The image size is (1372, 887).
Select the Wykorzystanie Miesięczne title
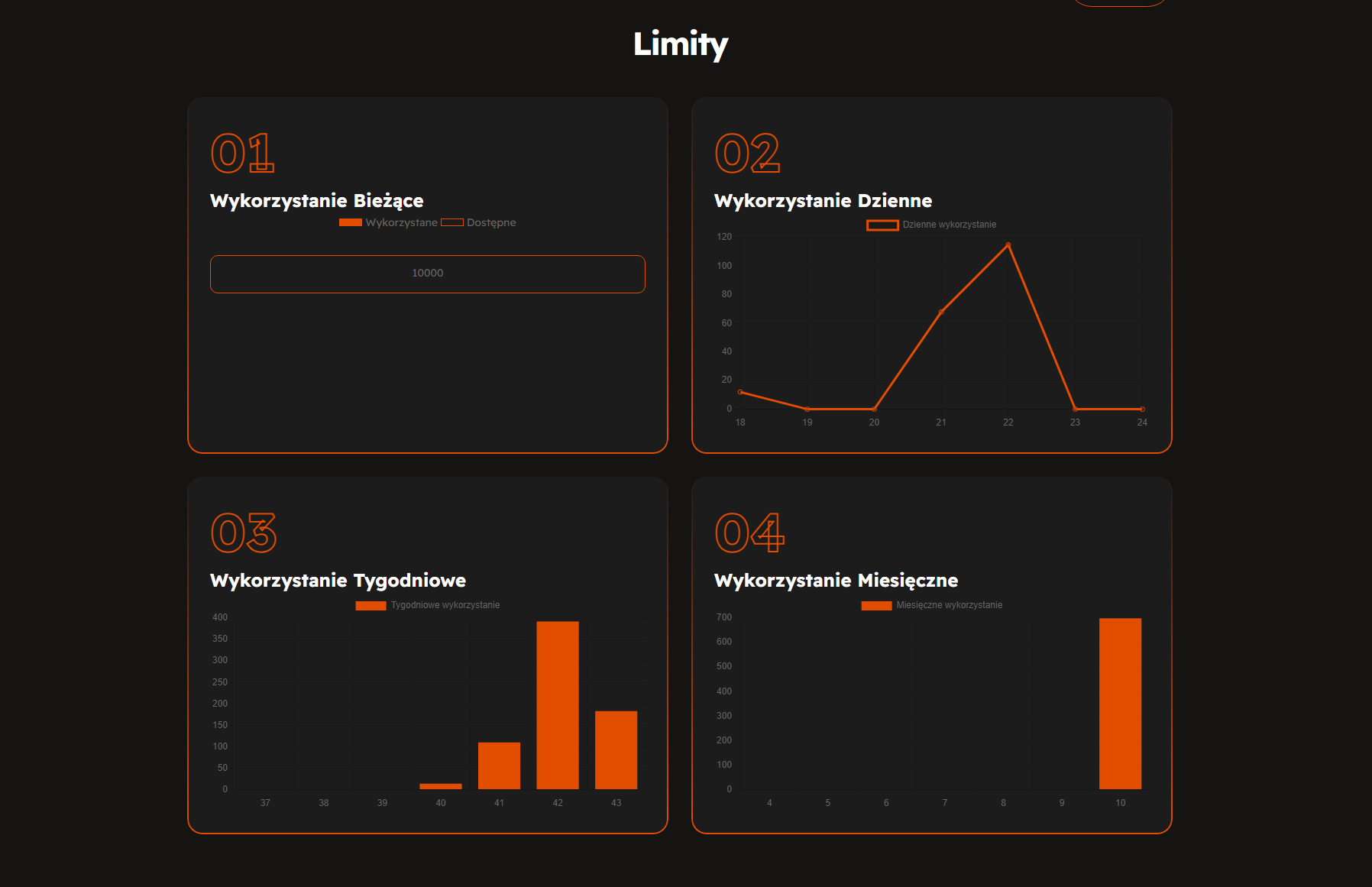(x=836, y=581)
